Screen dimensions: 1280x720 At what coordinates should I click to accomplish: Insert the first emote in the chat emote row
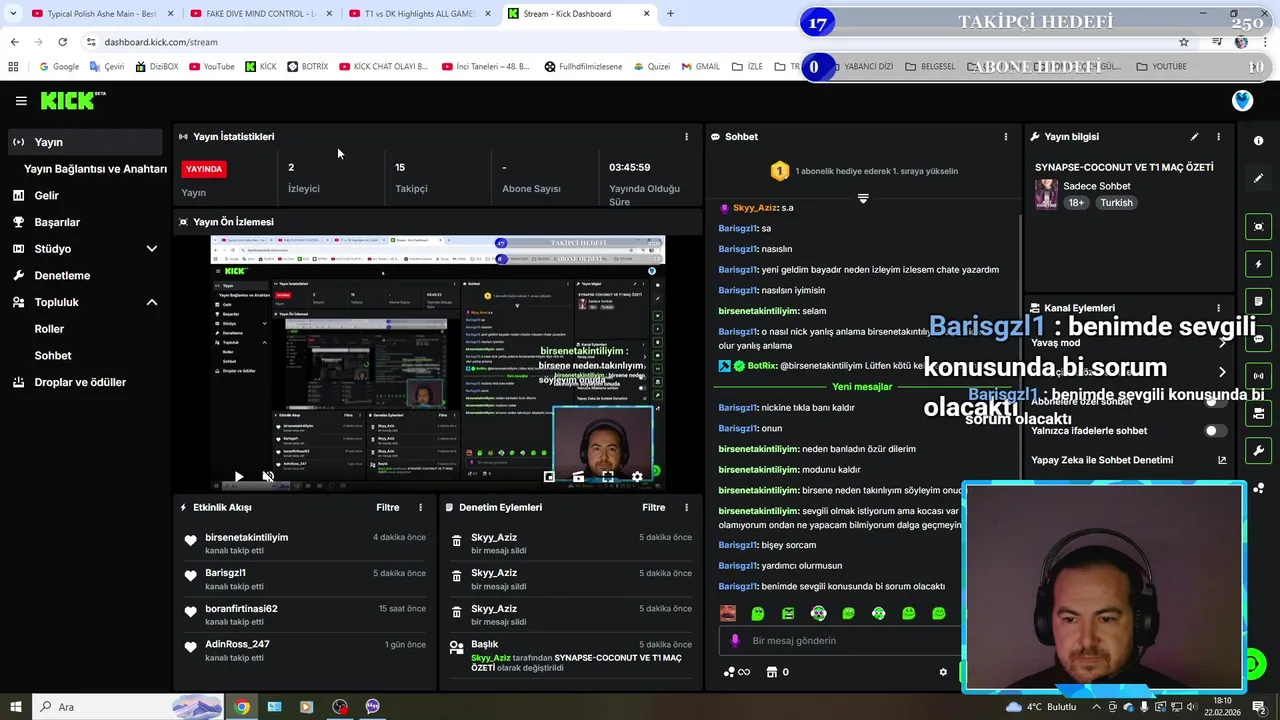click(x=728, y=613)
